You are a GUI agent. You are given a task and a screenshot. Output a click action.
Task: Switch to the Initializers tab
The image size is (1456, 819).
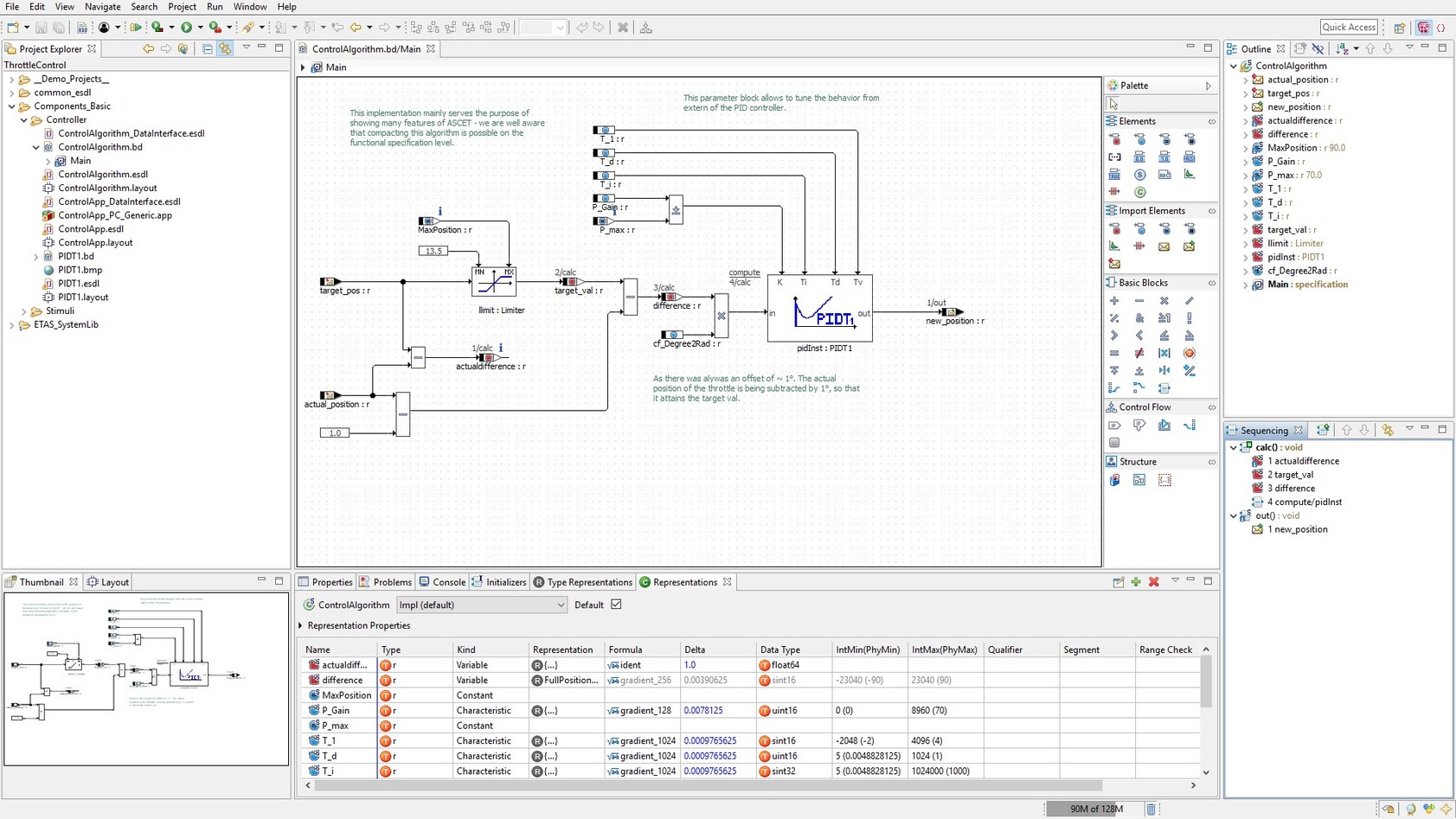click(498, 582)
